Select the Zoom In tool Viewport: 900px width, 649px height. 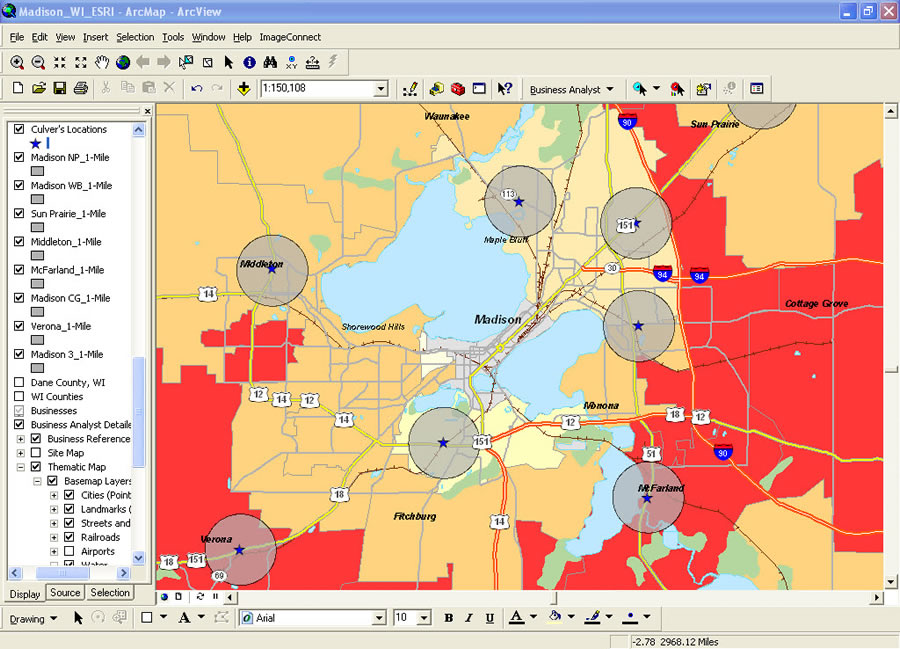click(17, 62)
